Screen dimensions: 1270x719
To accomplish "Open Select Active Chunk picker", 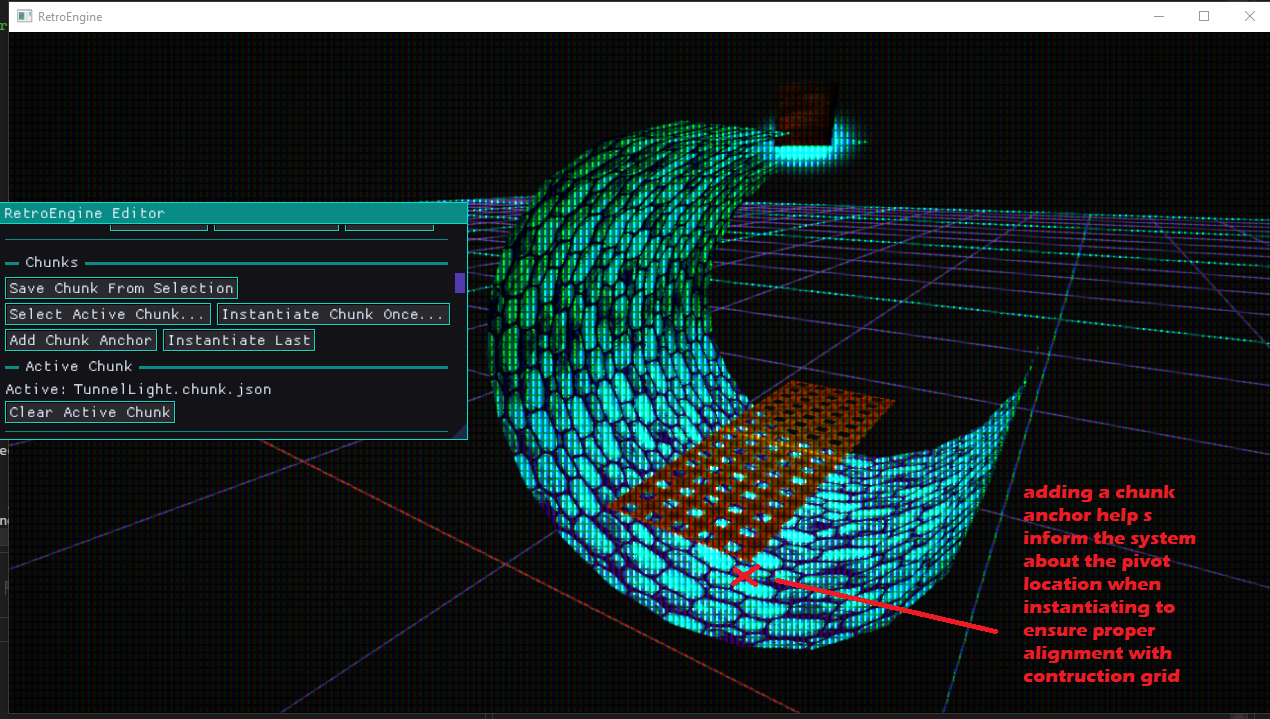I will coord(107,313).
